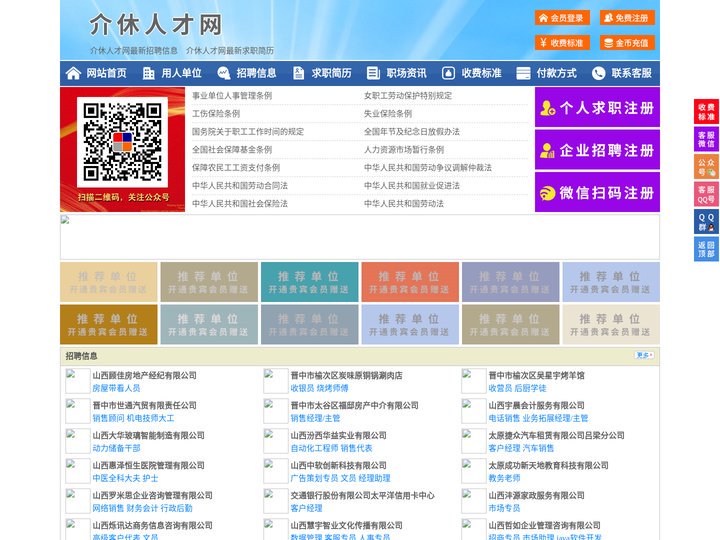The height and width of the screenshot is (540, 720).
Task: Click the broken banner image below the regulations
Action: tap(360, 237)
